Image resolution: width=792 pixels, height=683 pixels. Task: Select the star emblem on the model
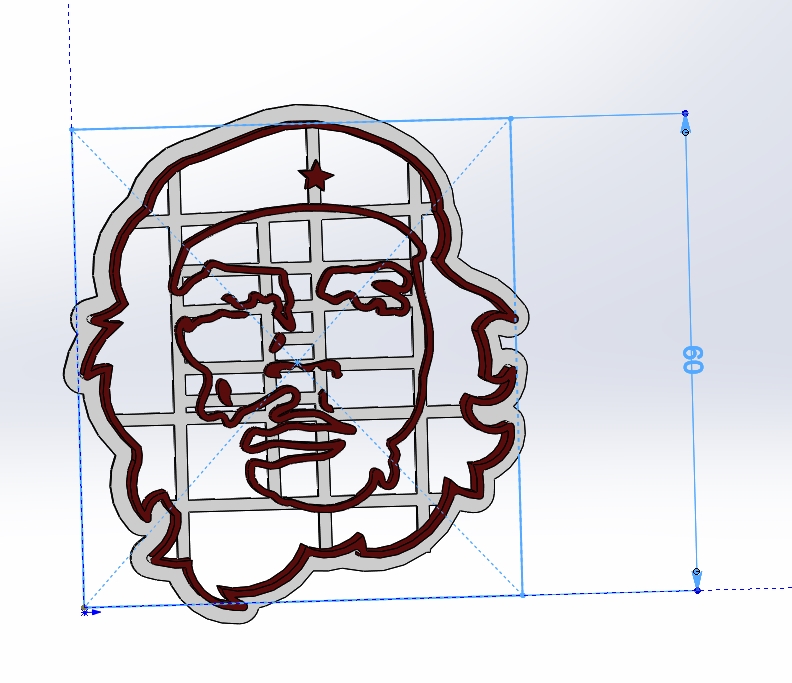316,175
